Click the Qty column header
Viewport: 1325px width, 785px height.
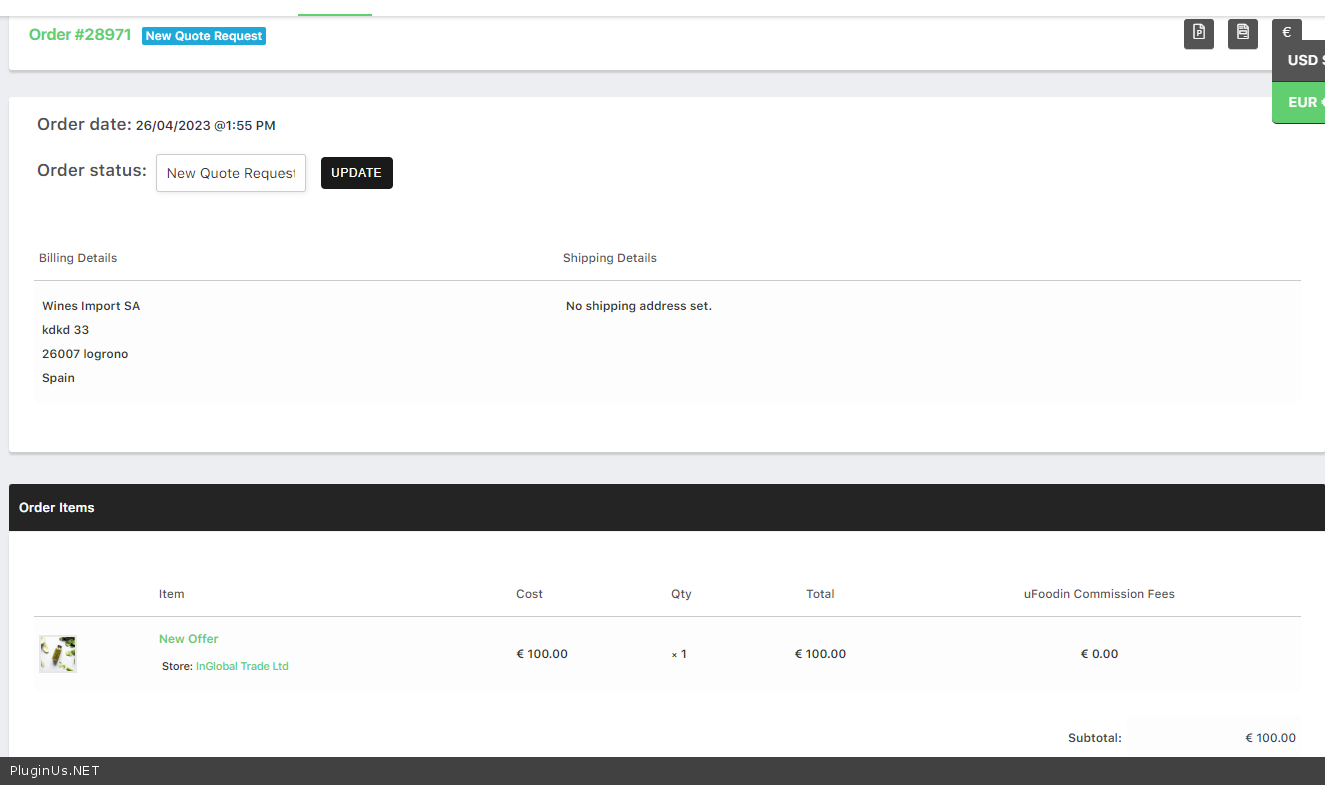coord(681,594)
